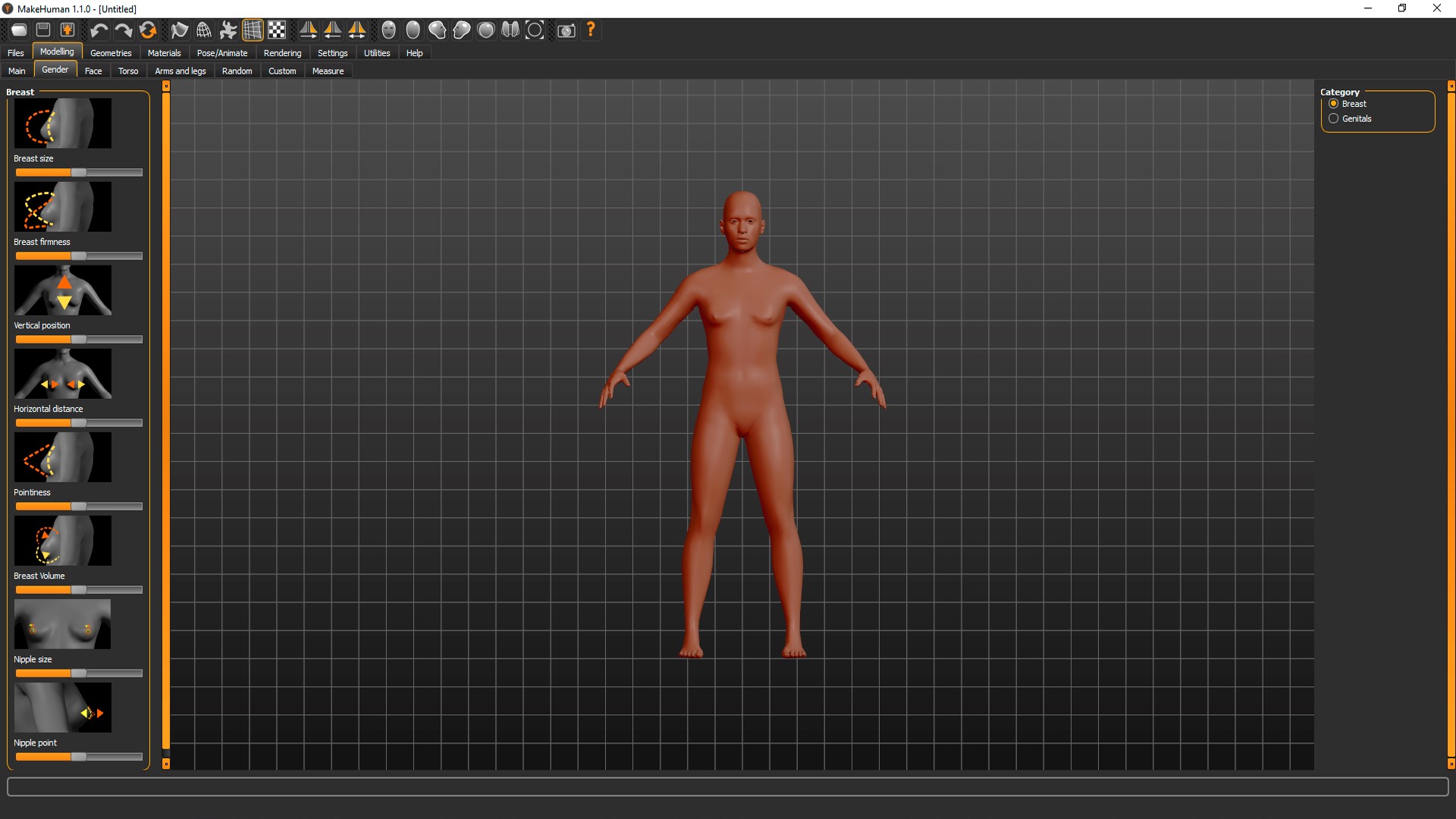
Task: Click the Horizontal distance slider
Action: [x=79, y=423]
